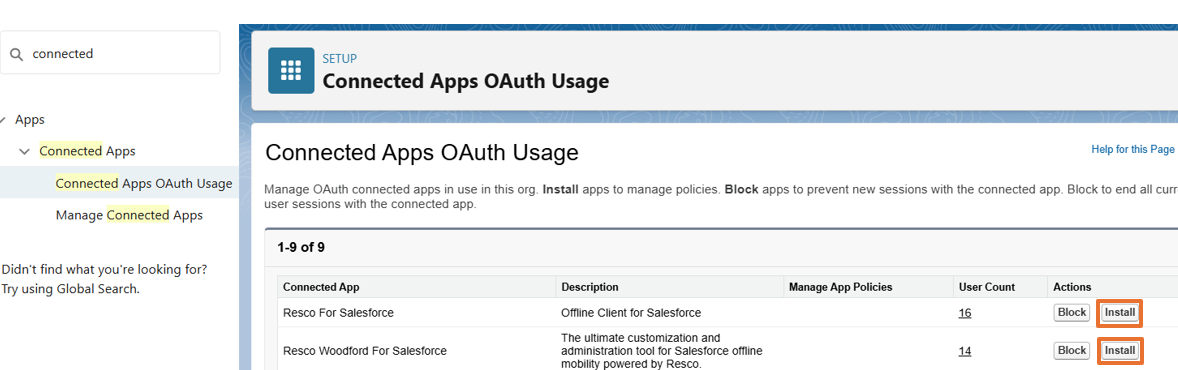Click the User Count column header
Screen dimensions: 1178x370
click(986, 287)
